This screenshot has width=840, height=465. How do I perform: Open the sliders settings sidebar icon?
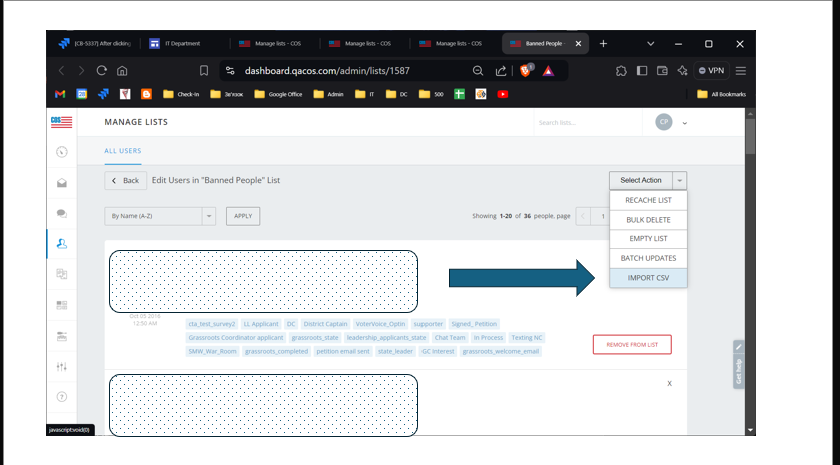62,366
